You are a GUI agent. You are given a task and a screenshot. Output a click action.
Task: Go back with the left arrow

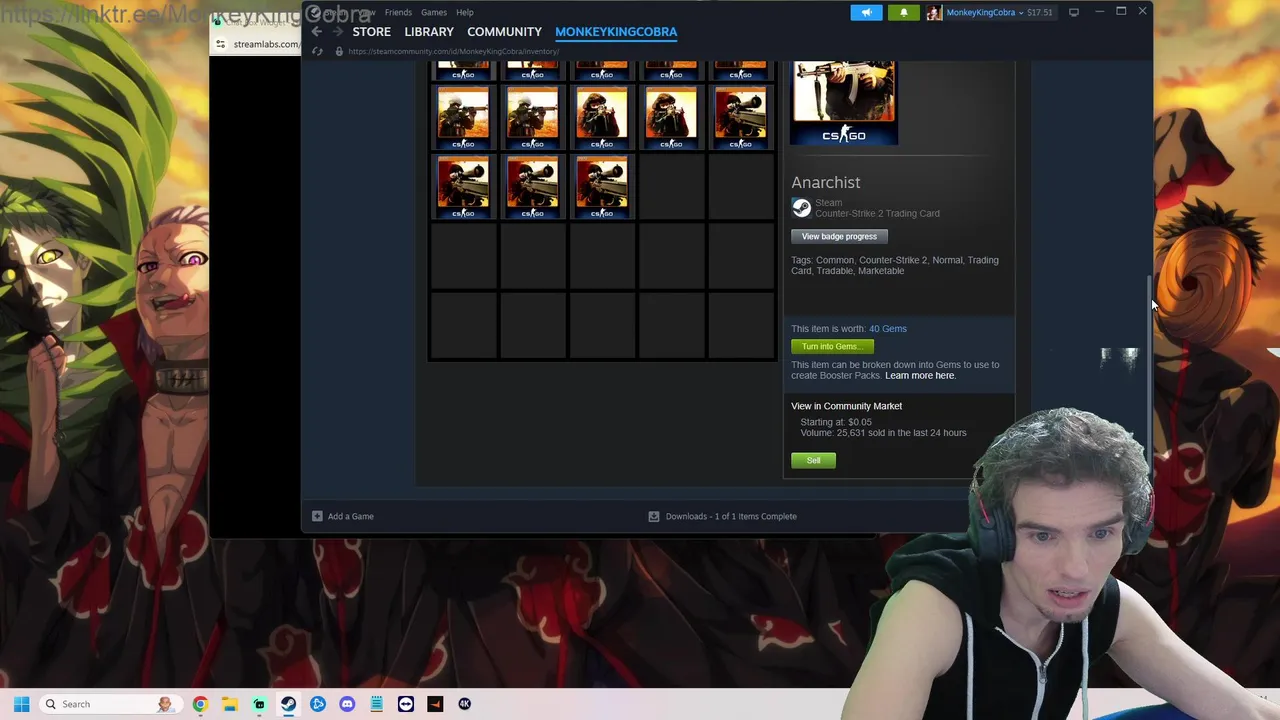(x=317, y=32)
